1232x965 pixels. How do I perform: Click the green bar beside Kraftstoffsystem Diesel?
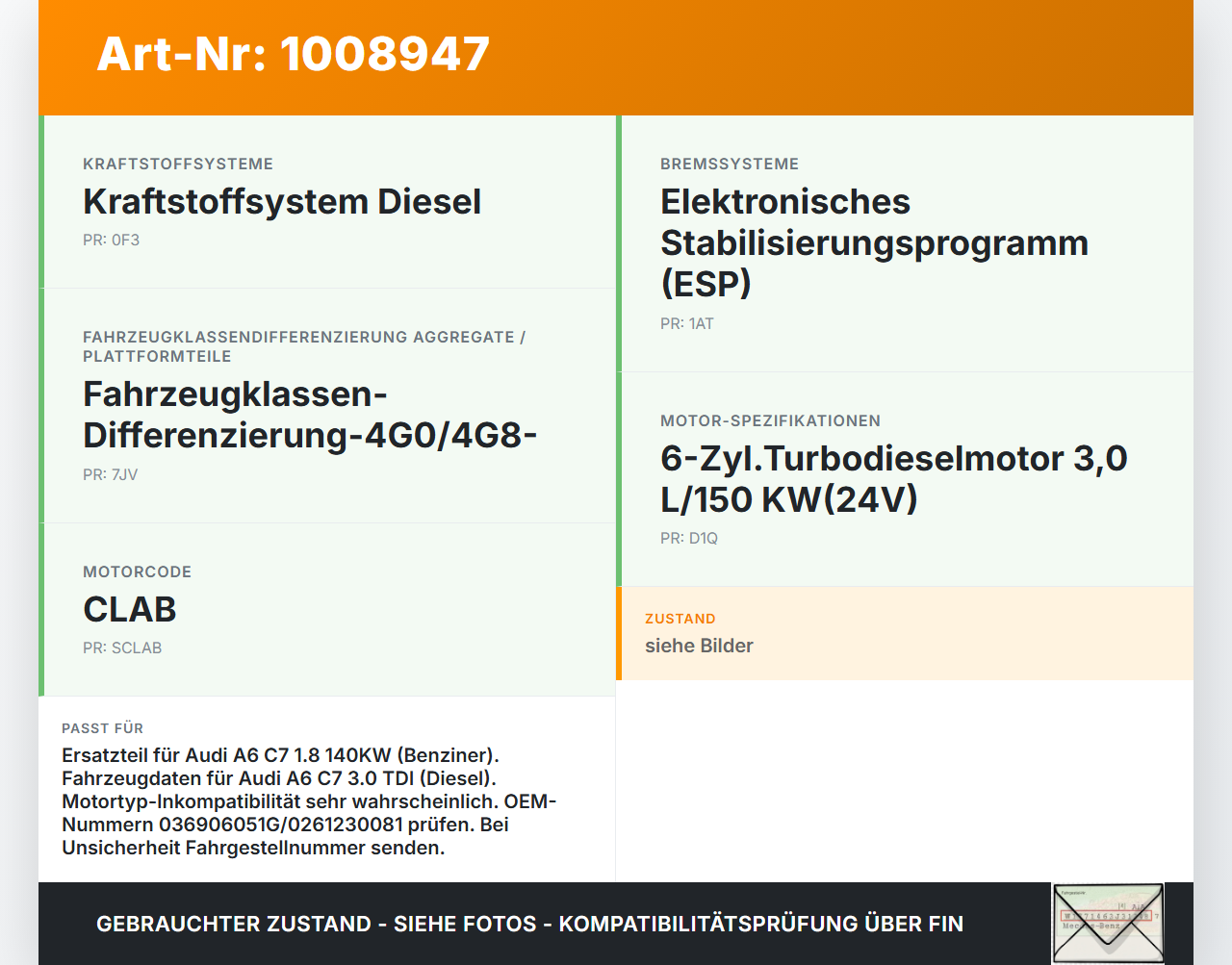(40, 202)
